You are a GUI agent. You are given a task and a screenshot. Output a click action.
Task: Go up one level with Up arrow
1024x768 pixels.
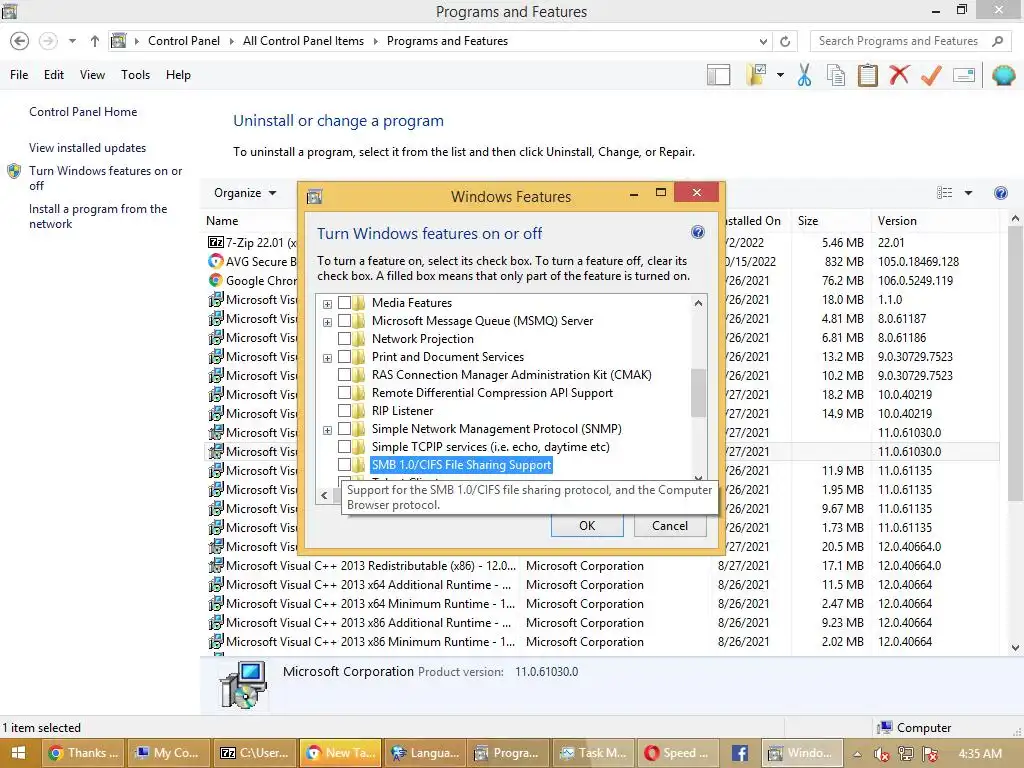95,41
